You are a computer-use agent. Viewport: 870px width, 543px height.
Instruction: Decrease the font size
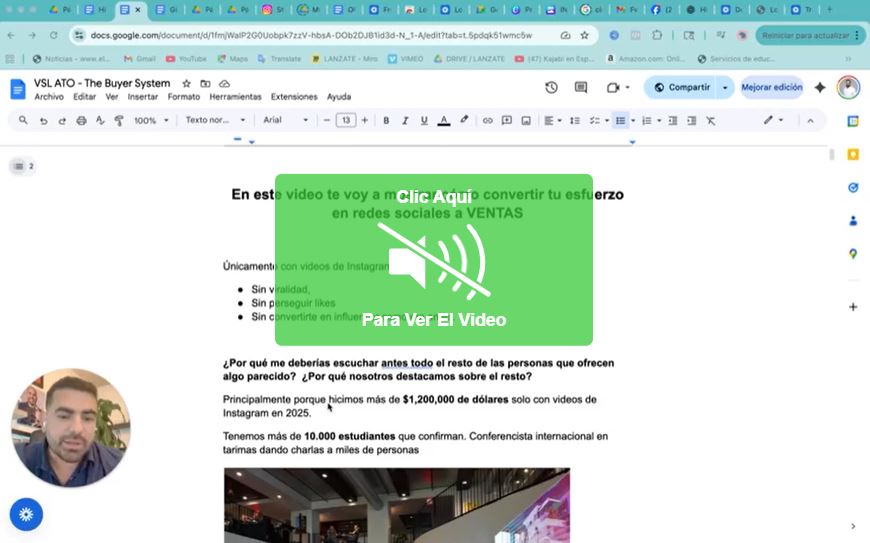pos(327,120)
